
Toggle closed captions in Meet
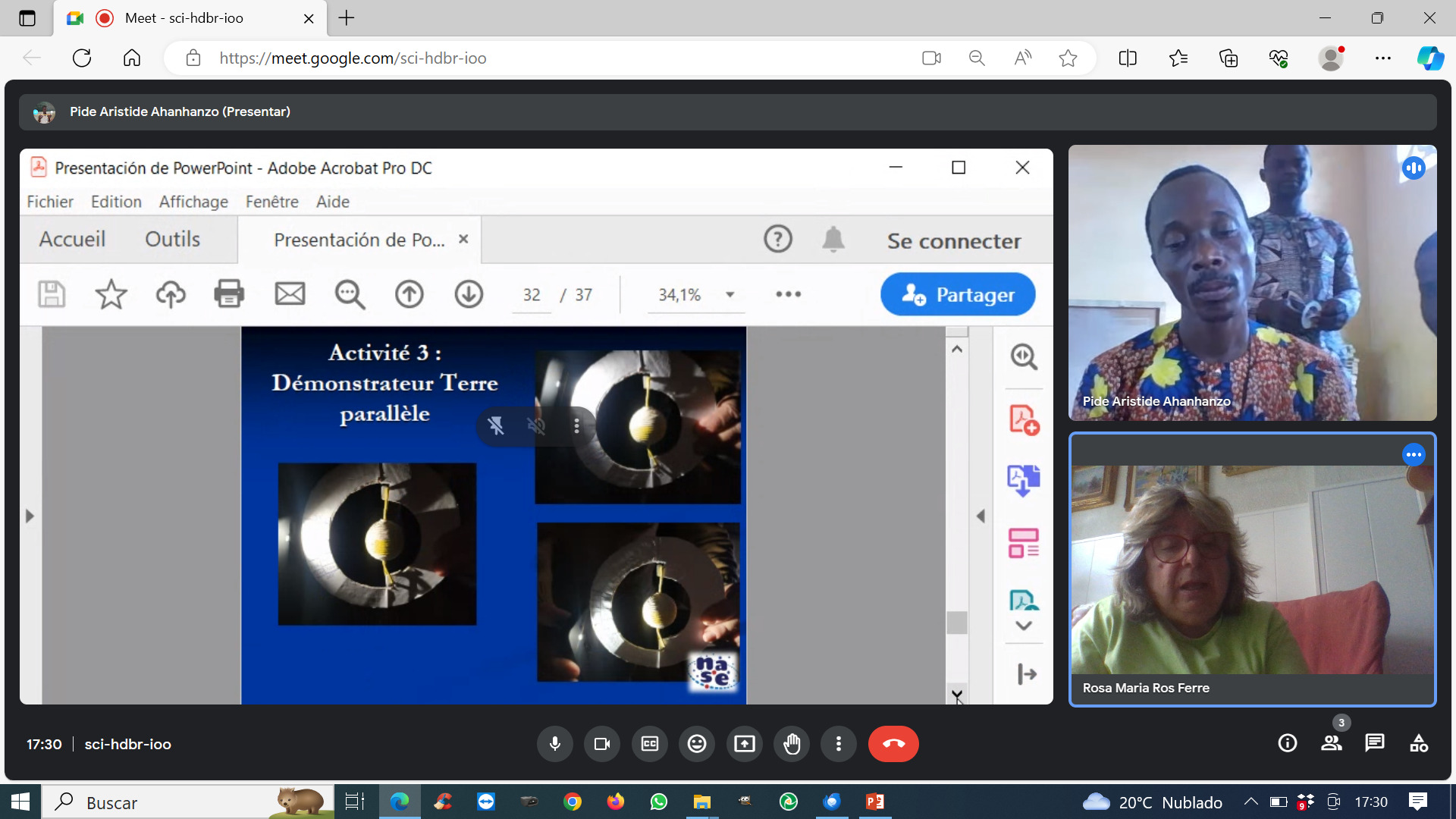[x=650, y=744]
